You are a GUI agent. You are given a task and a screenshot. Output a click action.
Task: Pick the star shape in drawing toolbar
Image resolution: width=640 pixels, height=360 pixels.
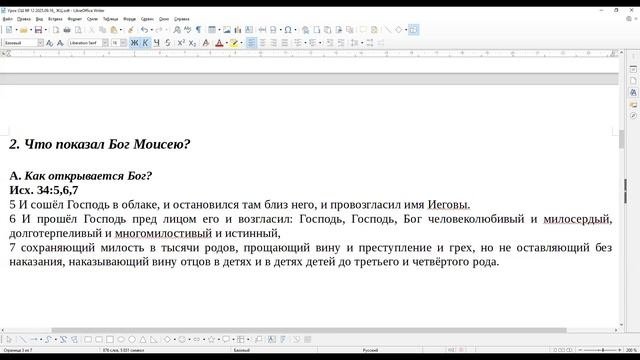pyautogui.click(x=211, y=340)
